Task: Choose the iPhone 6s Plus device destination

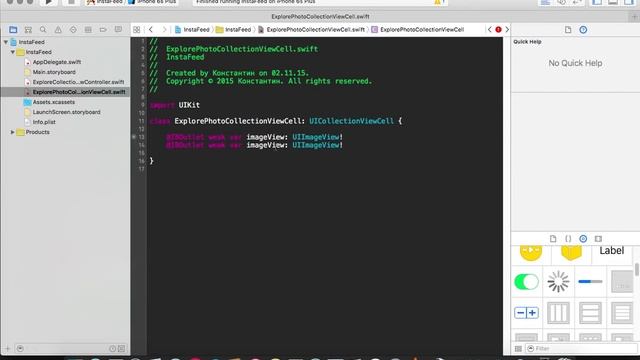Action: 152,2
